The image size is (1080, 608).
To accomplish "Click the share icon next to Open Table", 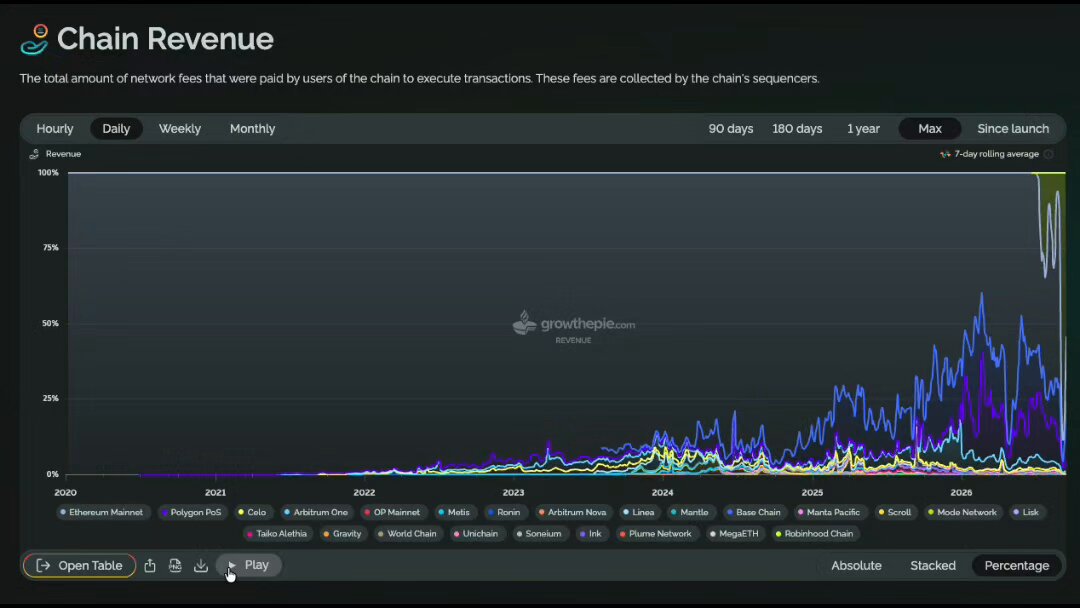I will tap(149, 565).
